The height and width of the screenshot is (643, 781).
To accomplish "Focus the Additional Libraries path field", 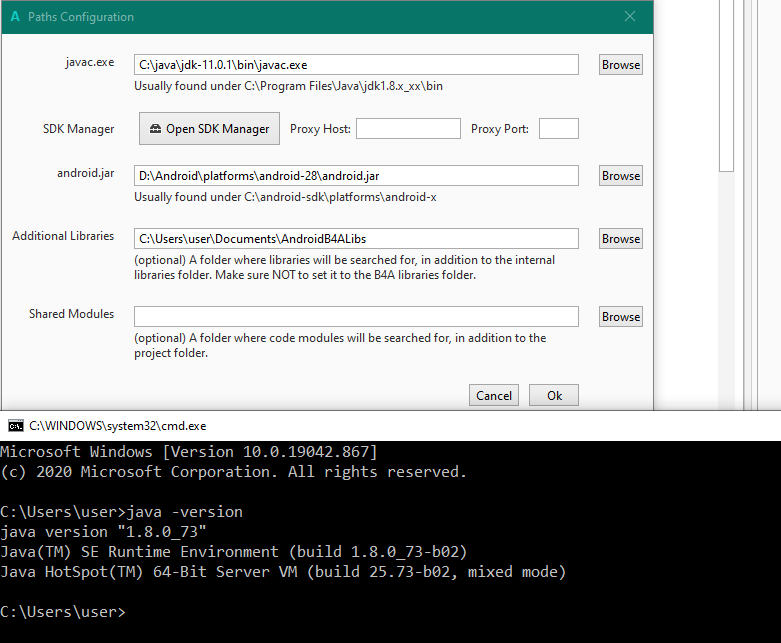I will point(356,239).
